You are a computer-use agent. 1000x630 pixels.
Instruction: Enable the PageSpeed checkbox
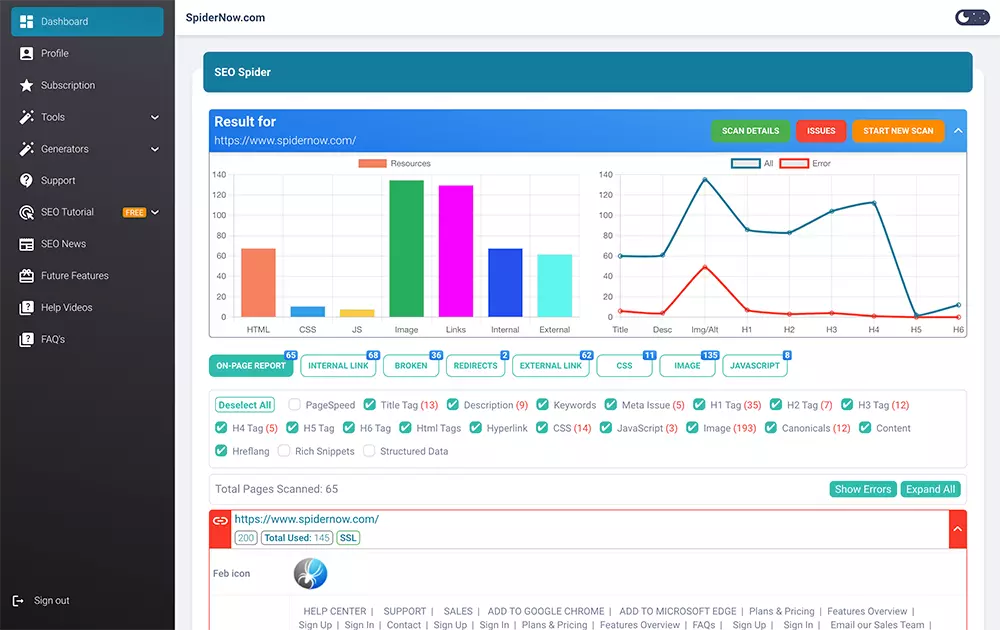click(294, 404)
